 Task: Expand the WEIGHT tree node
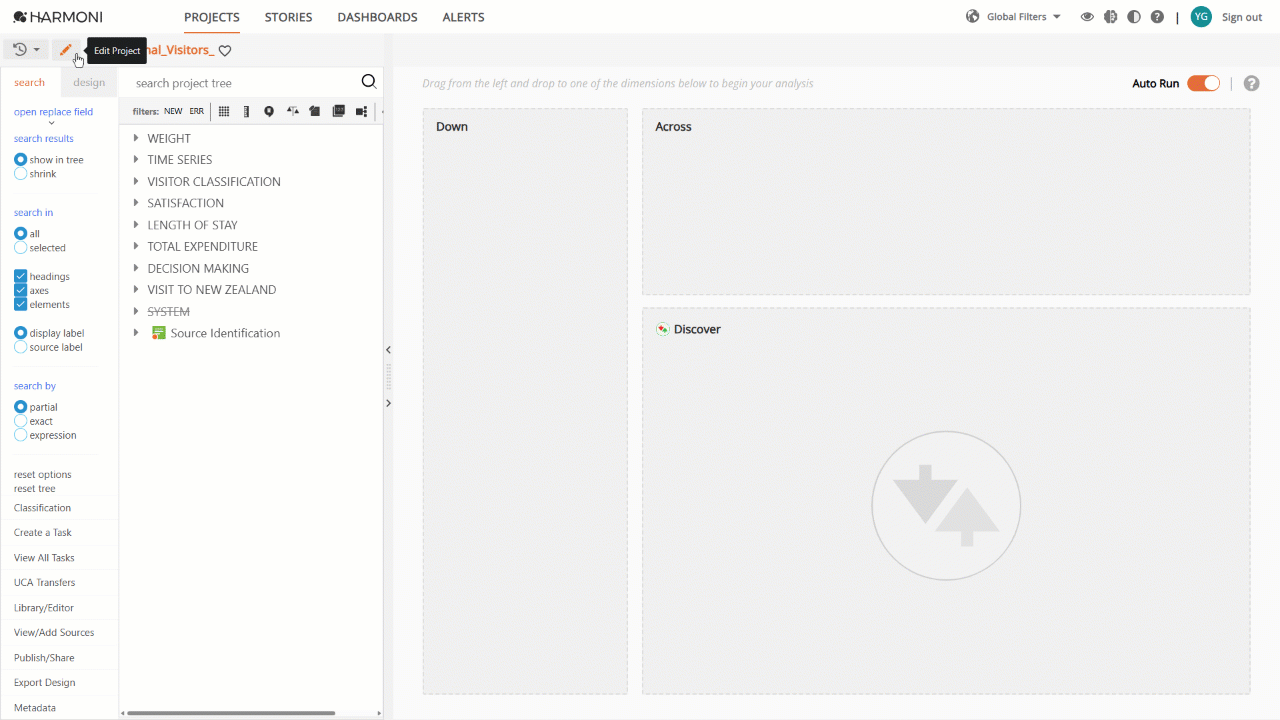pyautogui.click(x=136, y=138)
